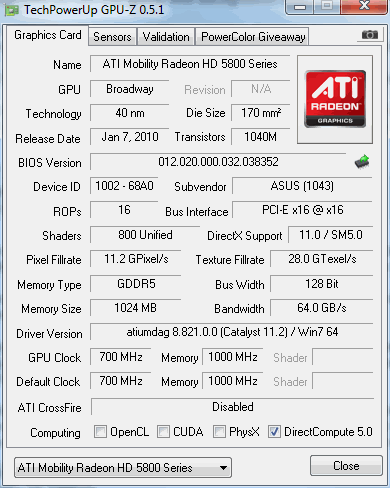Select the Transistors value 1040M
390x488 pixels.
261,137
